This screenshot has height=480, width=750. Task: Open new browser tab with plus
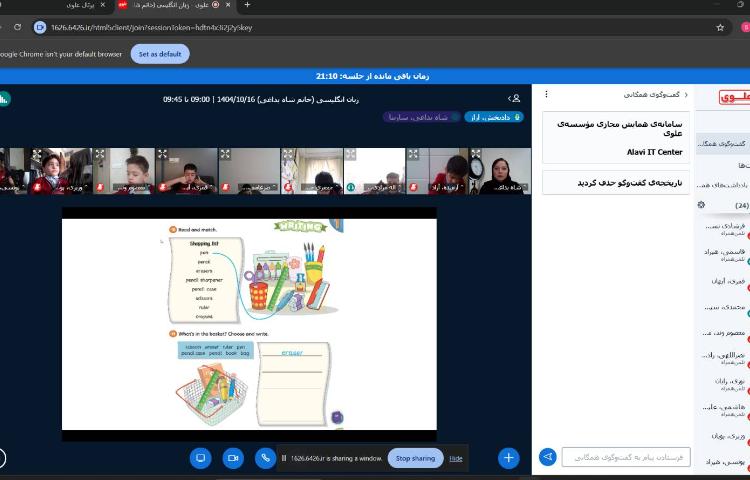(x=247, y=5)
